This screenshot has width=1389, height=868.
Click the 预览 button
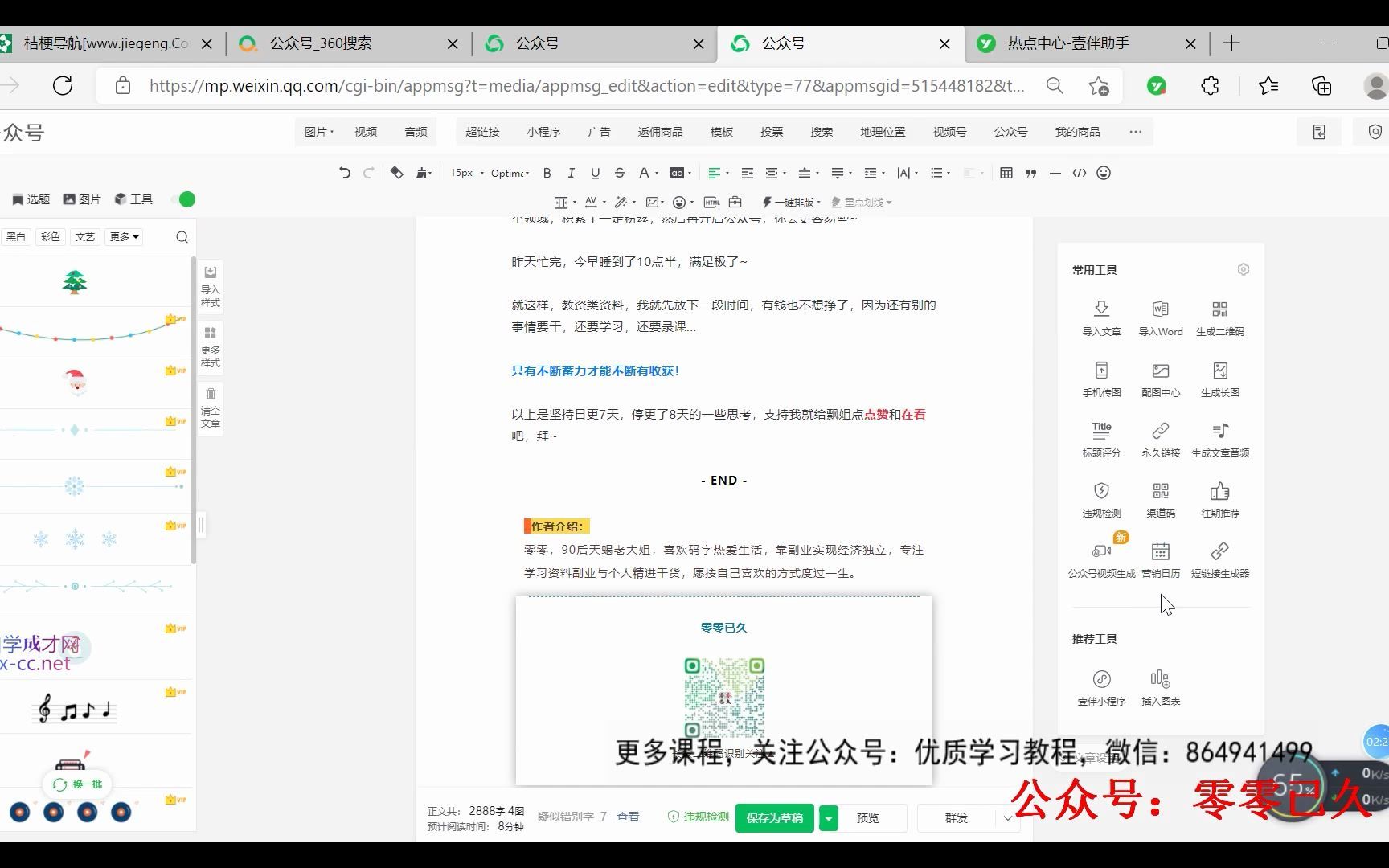click(868, 817)
